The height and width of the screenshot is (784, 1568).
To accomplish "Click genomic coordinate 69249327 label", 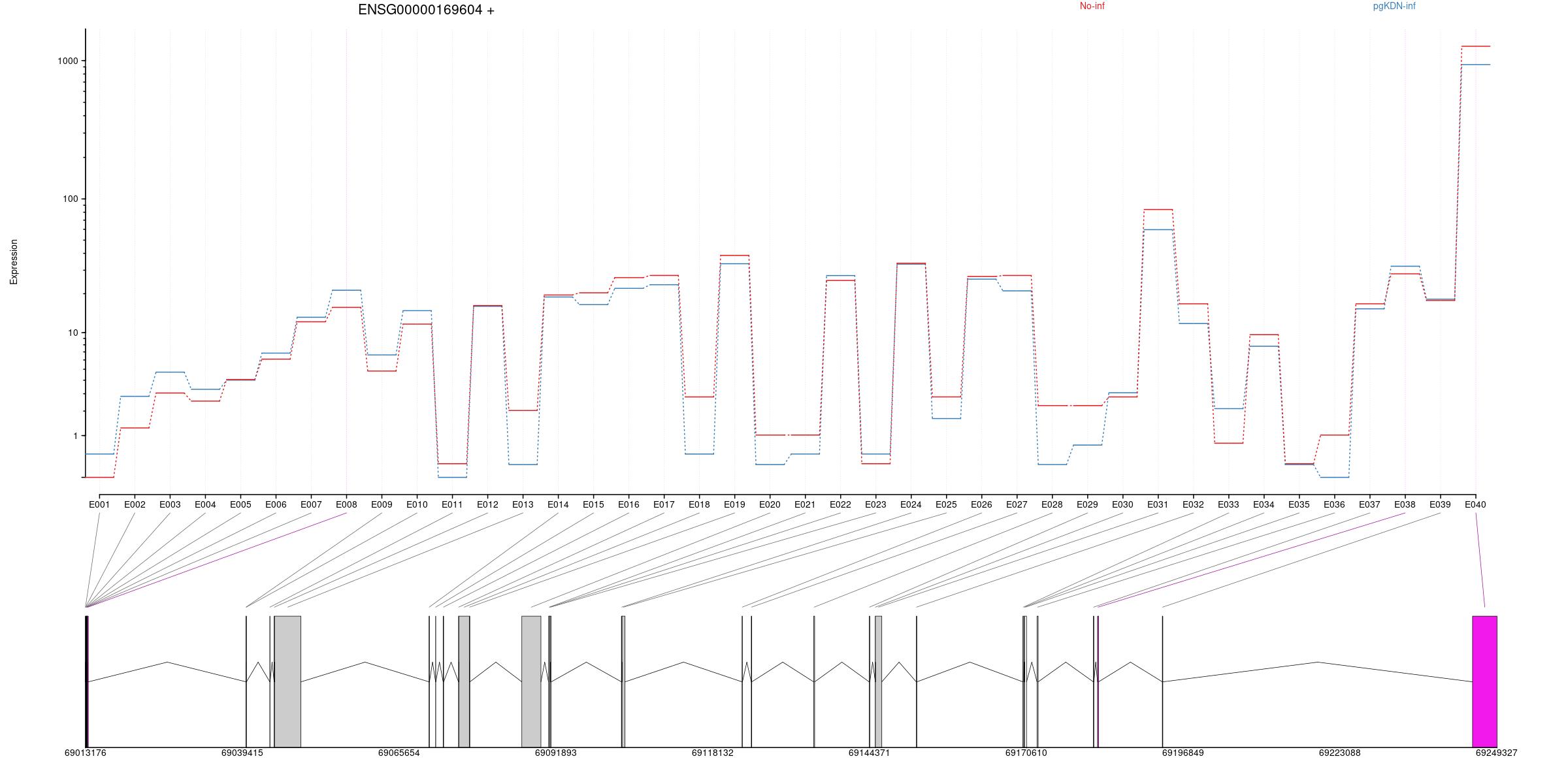I will point(1496,753).
